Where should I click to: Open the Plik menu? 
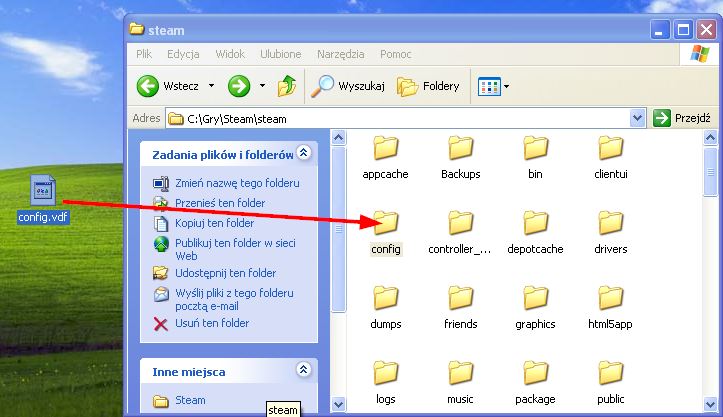(x=144, y=54)
